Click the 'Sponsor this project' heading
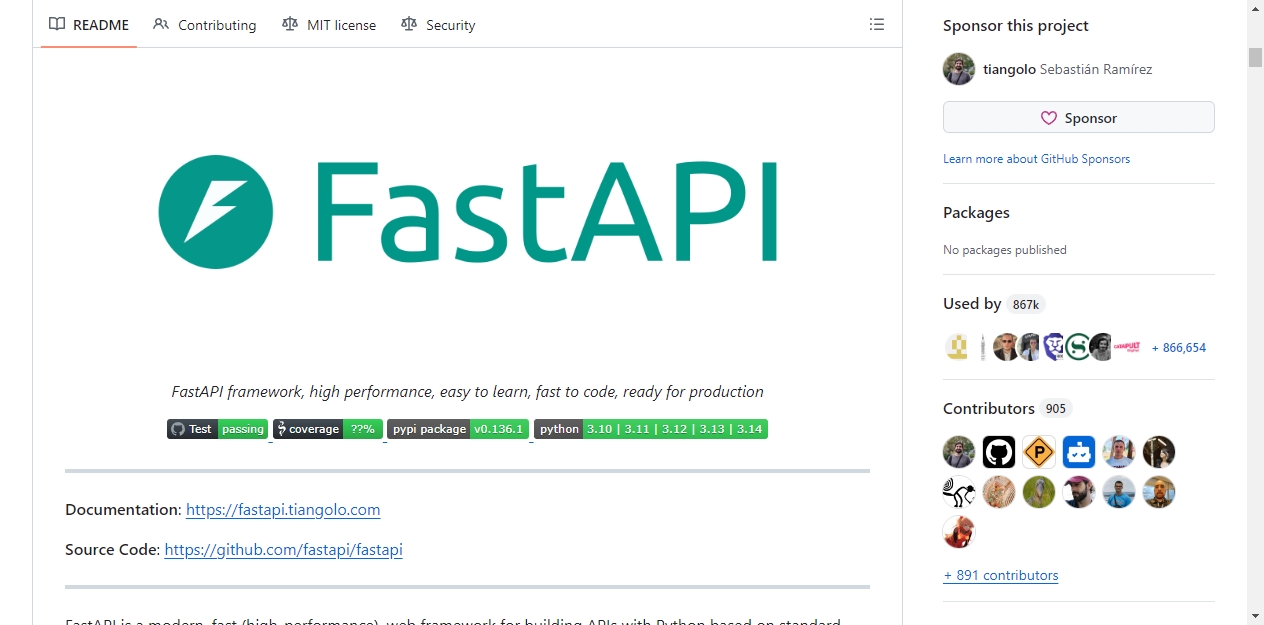The width and height of the screenshot is (1264, 625). pos(1016,25)
